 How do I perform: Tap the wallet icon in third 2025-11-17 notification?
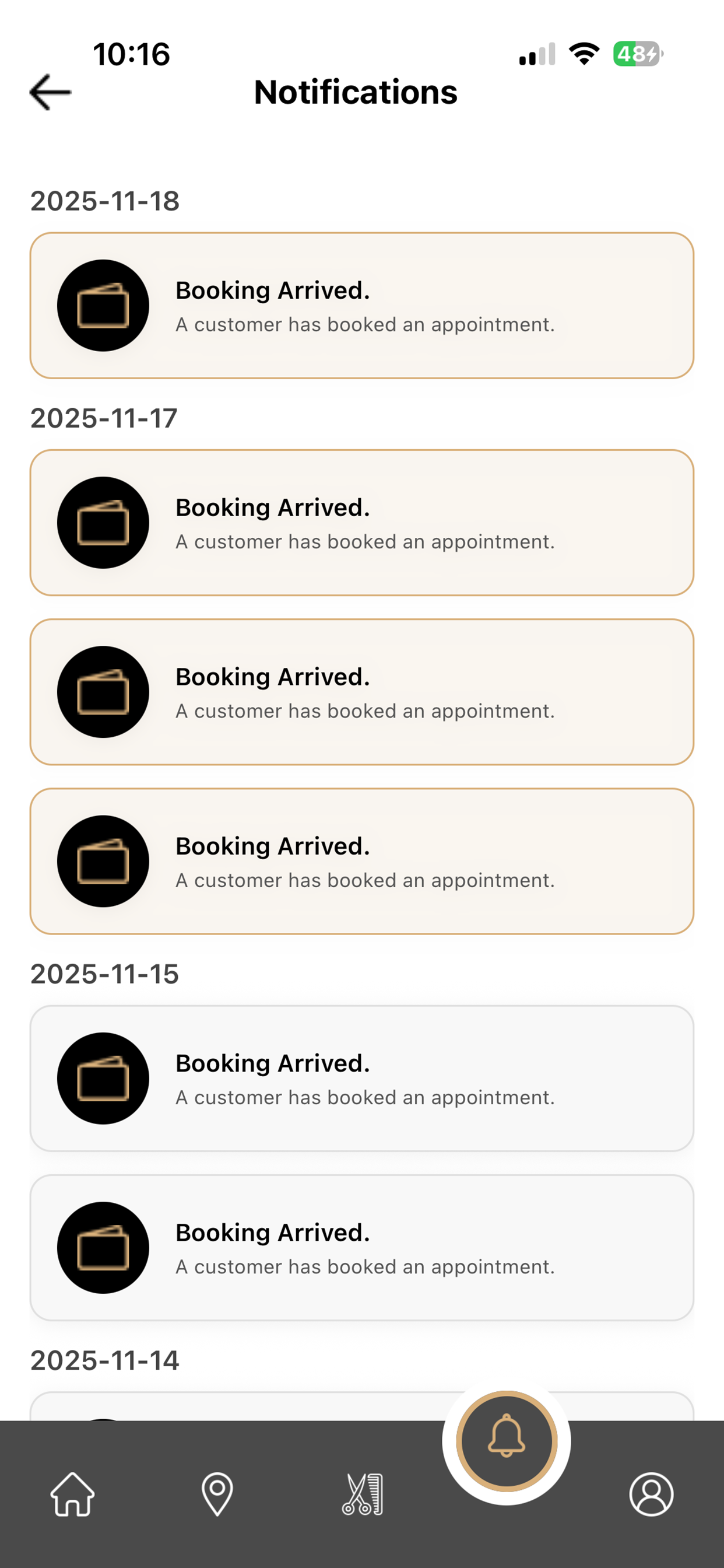[103, 862]
